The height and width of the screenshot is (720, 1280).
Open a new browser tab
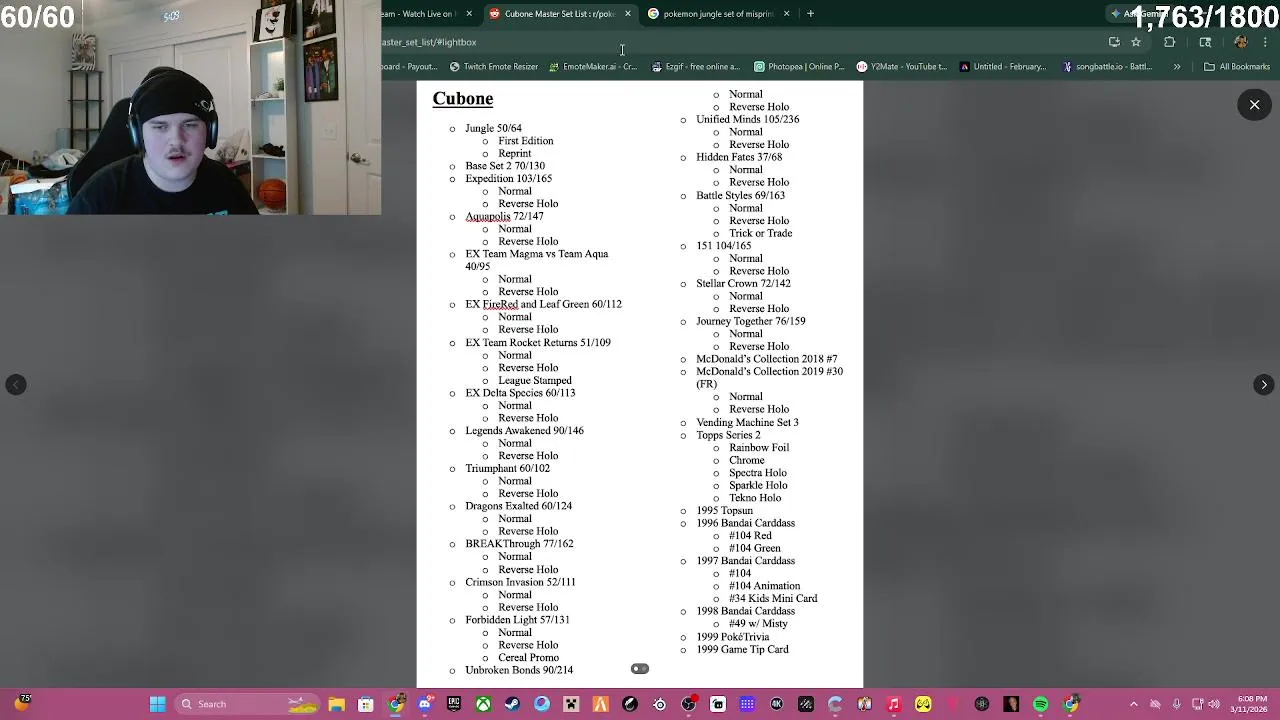810,14
